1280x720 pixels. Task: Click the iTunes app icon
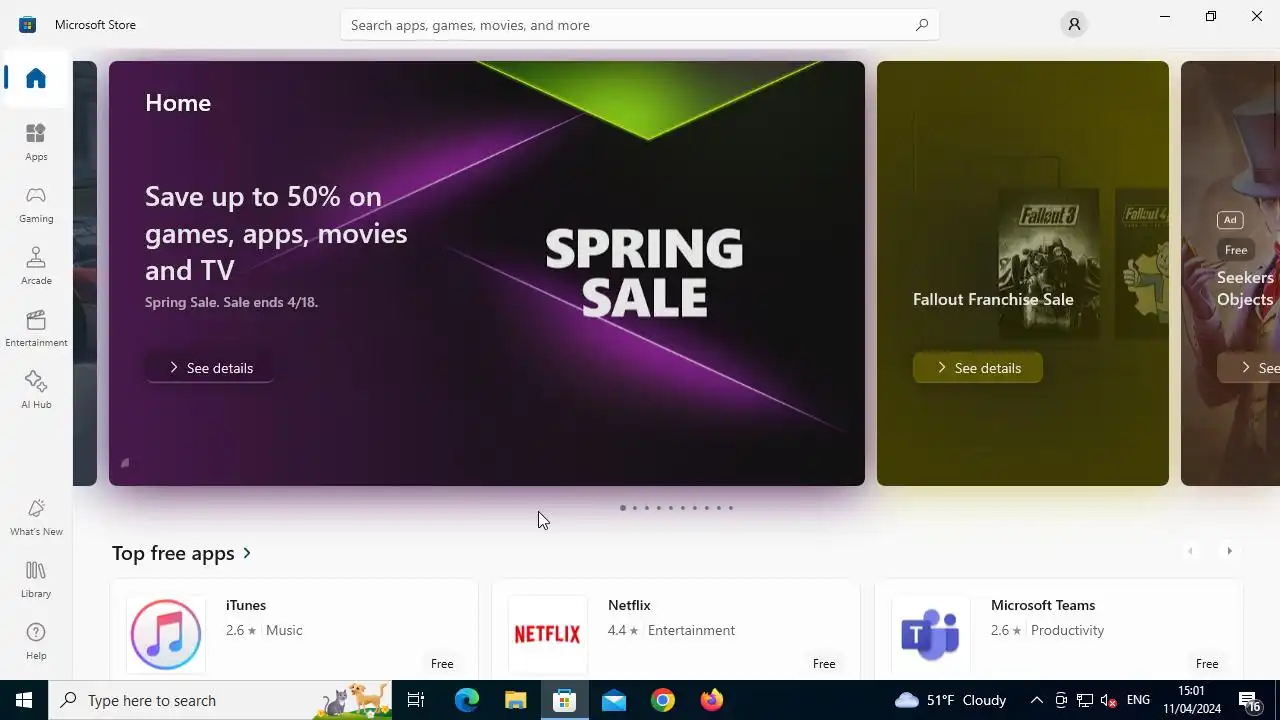[166, 634]
